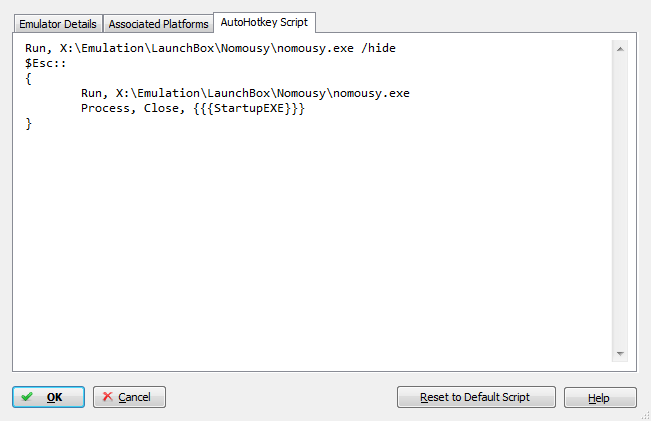Click the green checkmark icon on OK
Screen dimensions: 651x421
[x=27, y=397]
